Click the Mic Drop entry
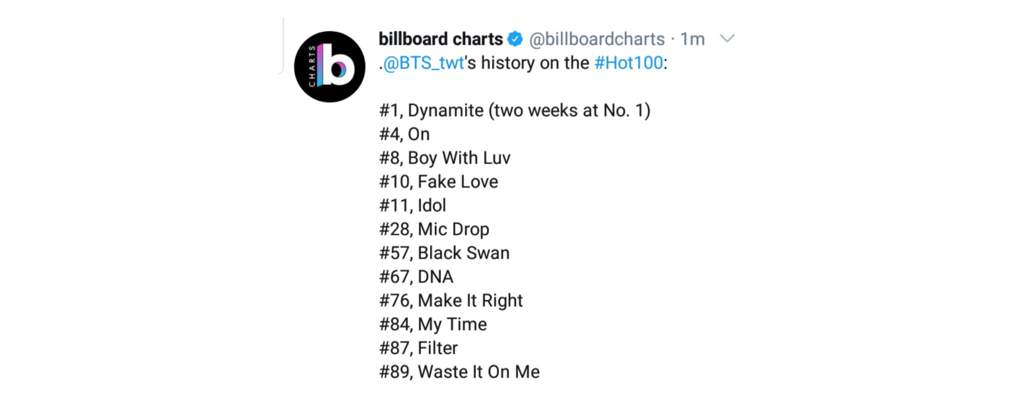Screen dimensions: 1024x411 click(434, 229)
